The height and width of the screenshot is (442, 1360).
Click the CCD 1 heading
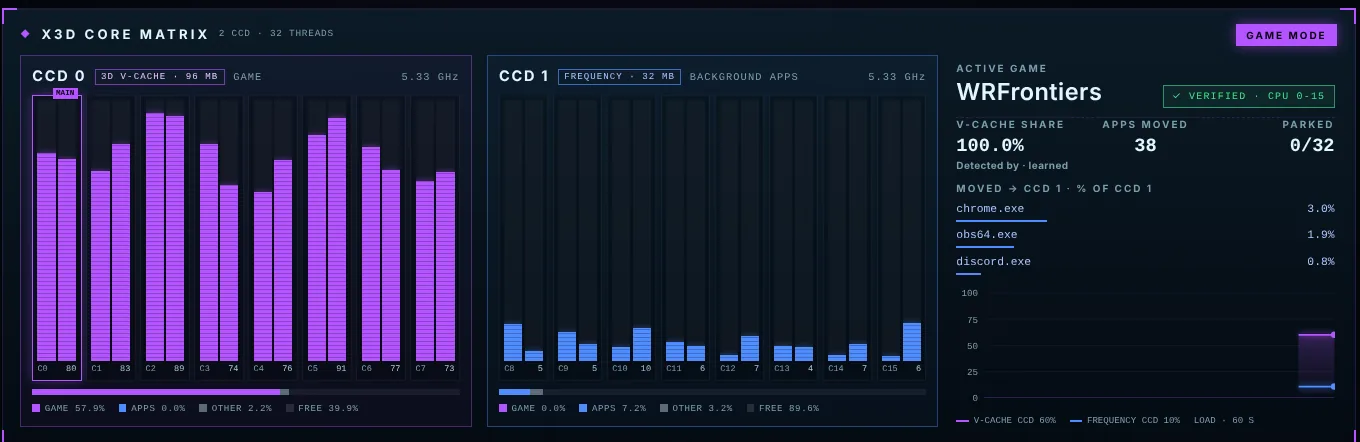(x=524, y=76)
